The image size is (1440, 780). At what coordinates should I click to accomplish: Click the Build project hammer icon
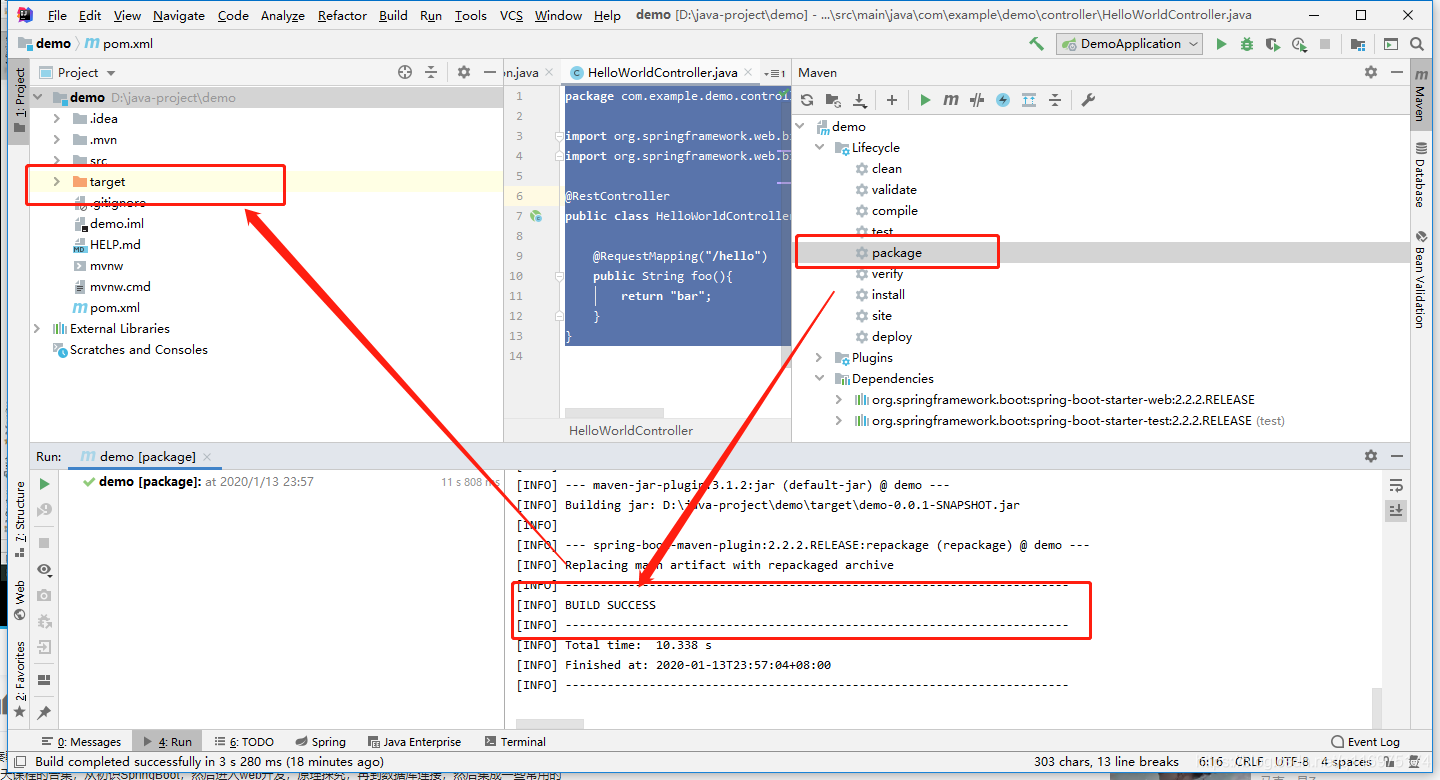(1037, 44)
